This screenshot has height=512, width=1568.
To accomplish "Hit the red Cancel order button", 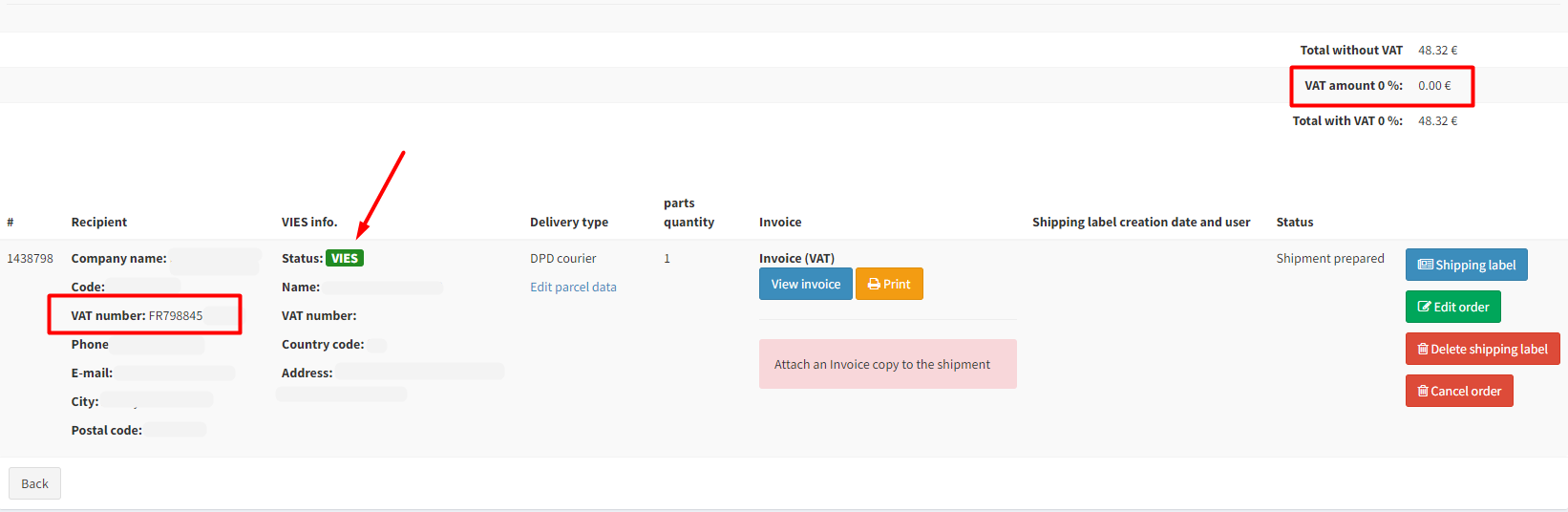I will tap(1458, 391).
